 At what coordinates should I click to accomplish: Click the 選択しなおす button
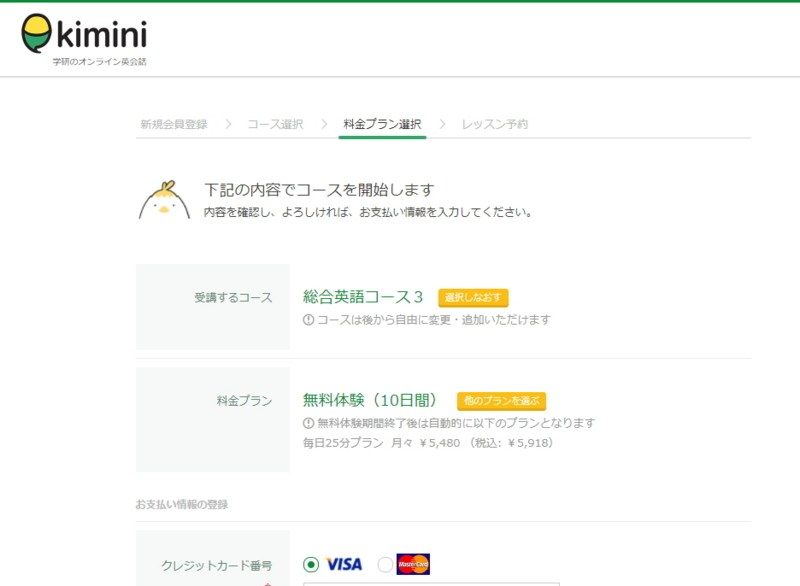pos(473,297)
